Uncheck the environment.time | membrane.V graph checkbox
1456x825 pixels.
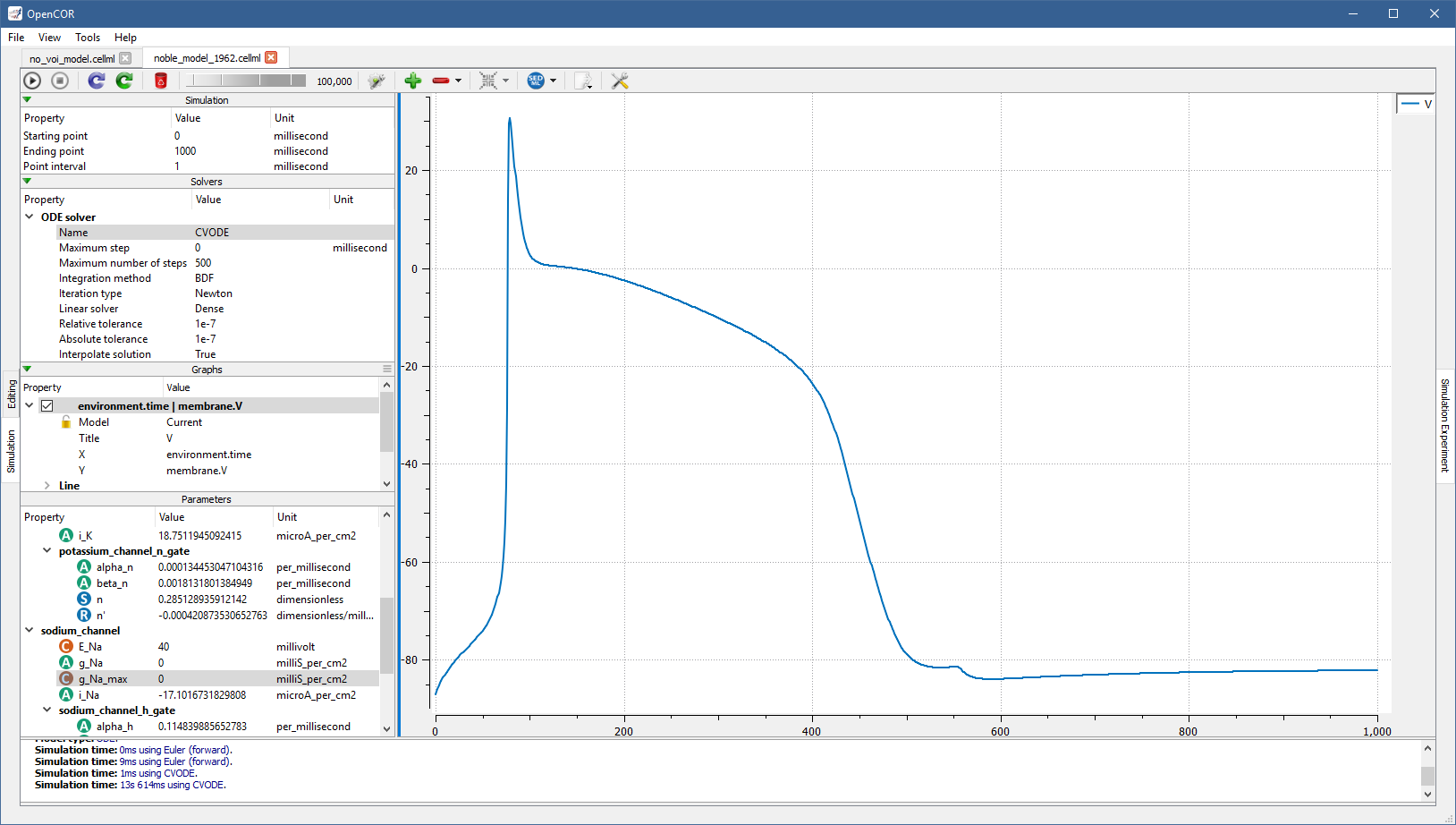tap(47, 406)
